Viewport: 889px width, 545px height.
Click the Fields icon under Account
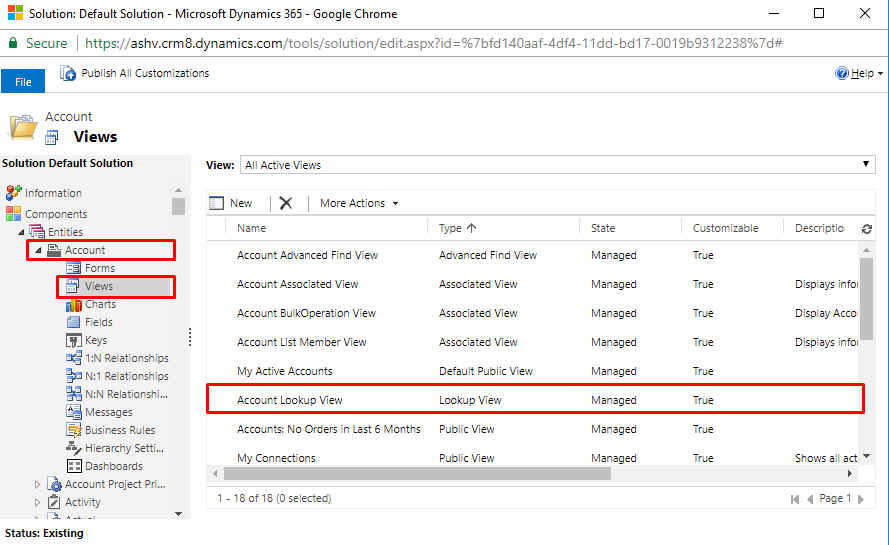[74, 322]
